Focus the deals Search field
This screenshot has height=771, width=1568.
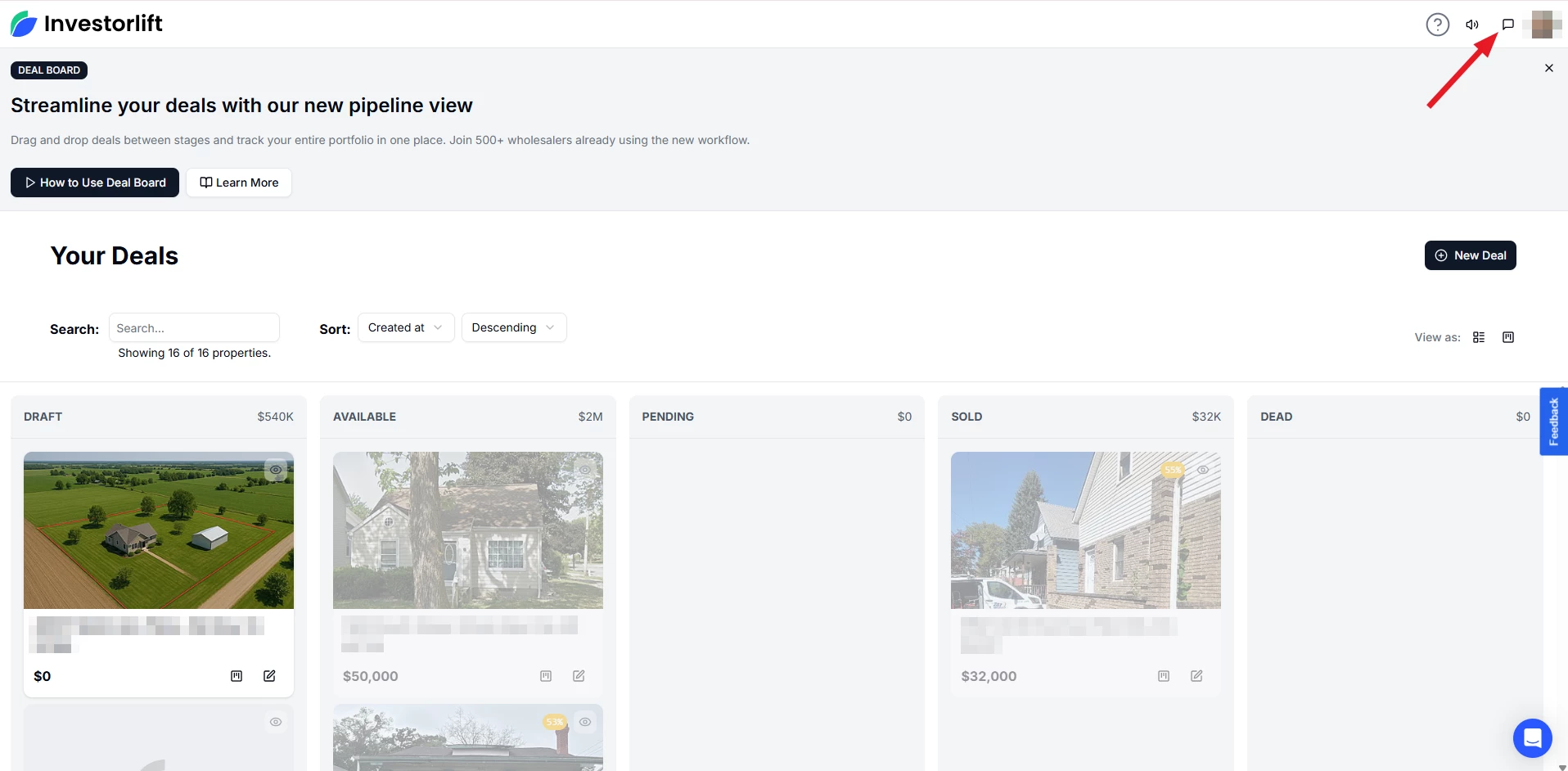coord(194,327)
